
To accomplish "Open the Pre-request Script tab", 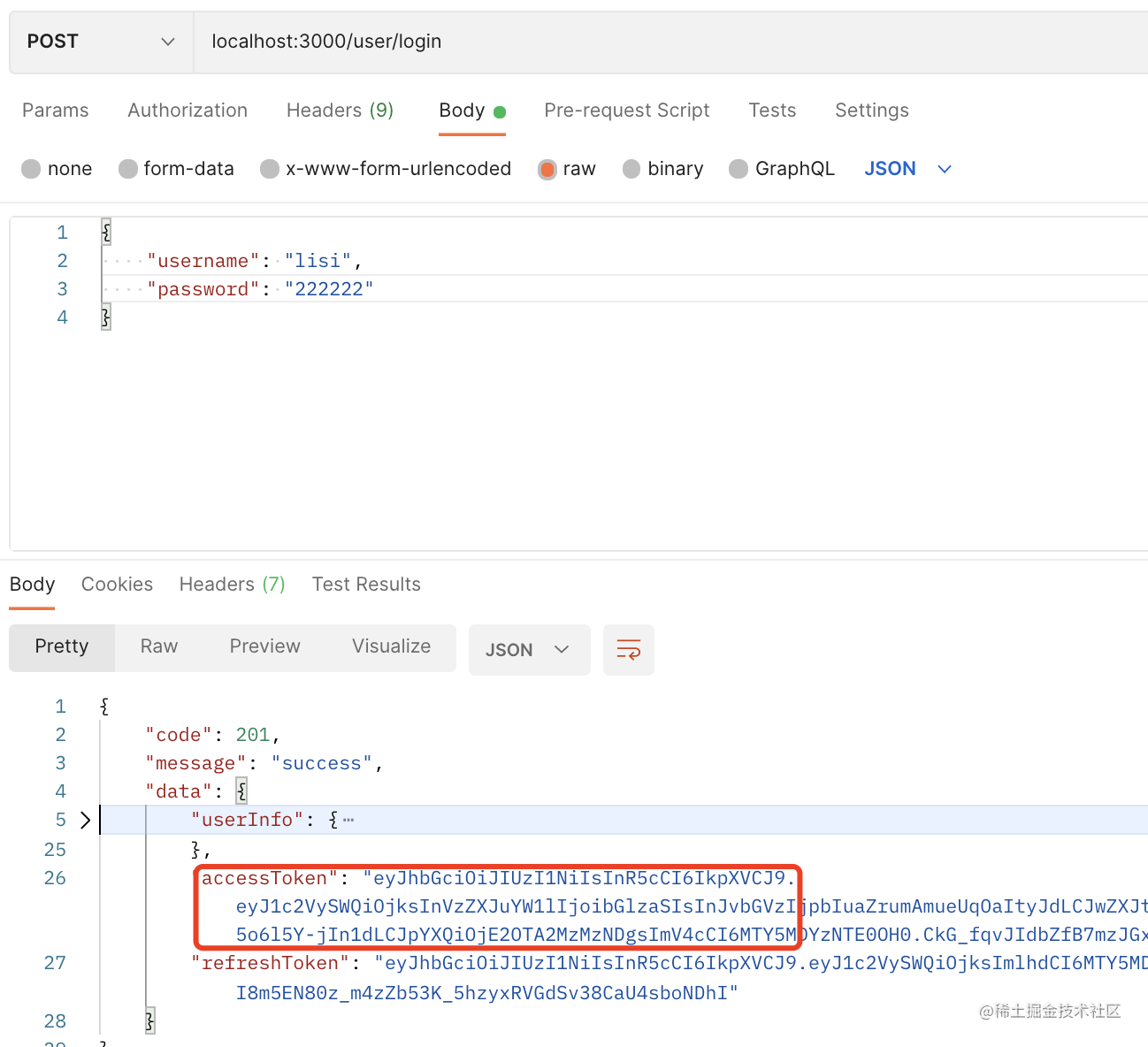I will coord(626,111).
